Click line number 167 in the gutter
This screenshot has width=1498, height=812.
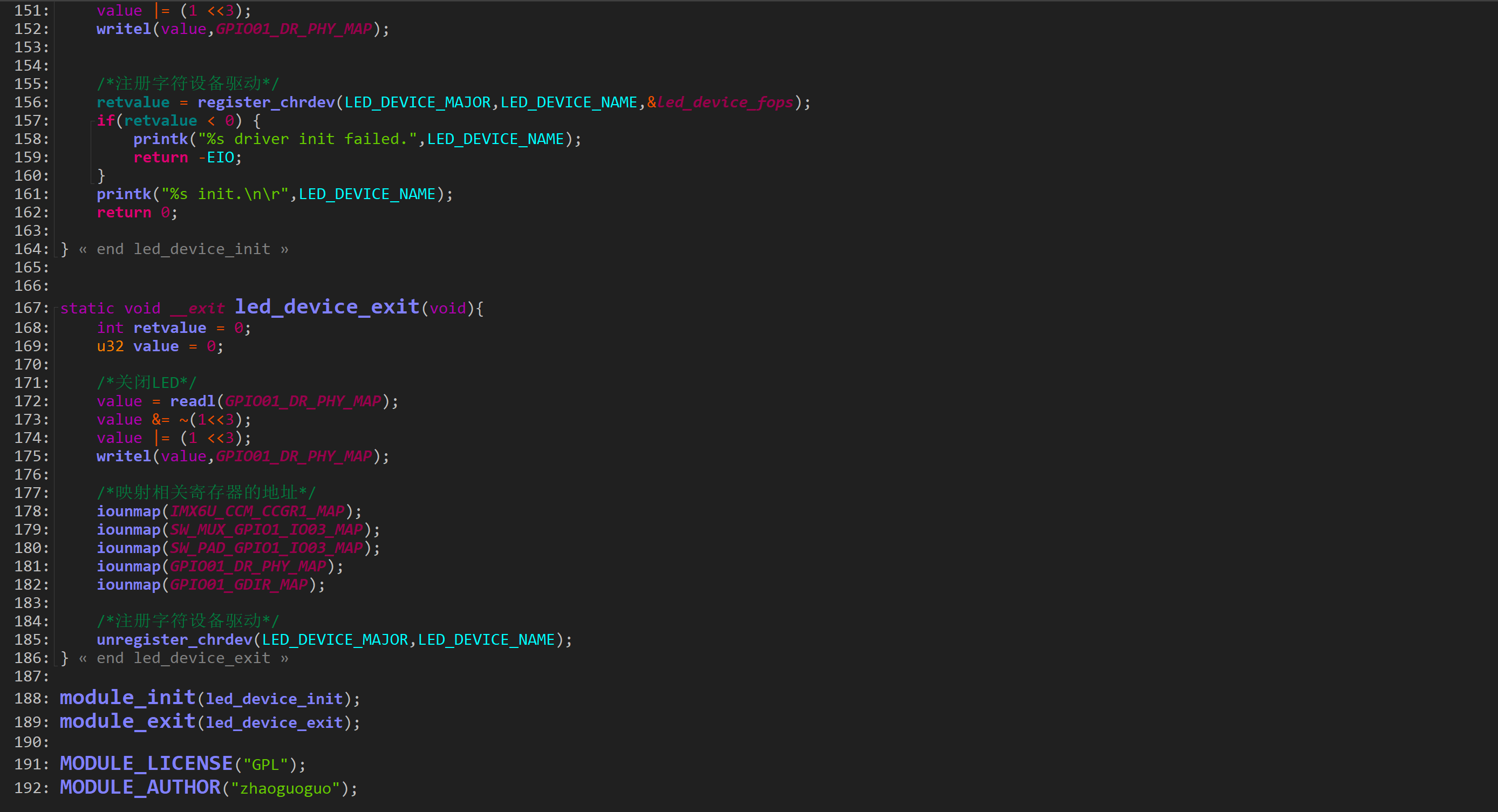click(x=31, y=308)
